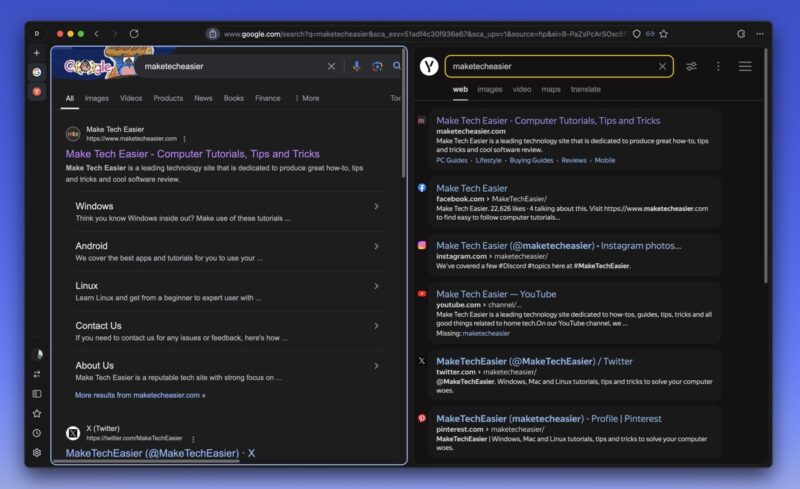Click Buying Guides sitelink in Yandex result

coord(531,160)
